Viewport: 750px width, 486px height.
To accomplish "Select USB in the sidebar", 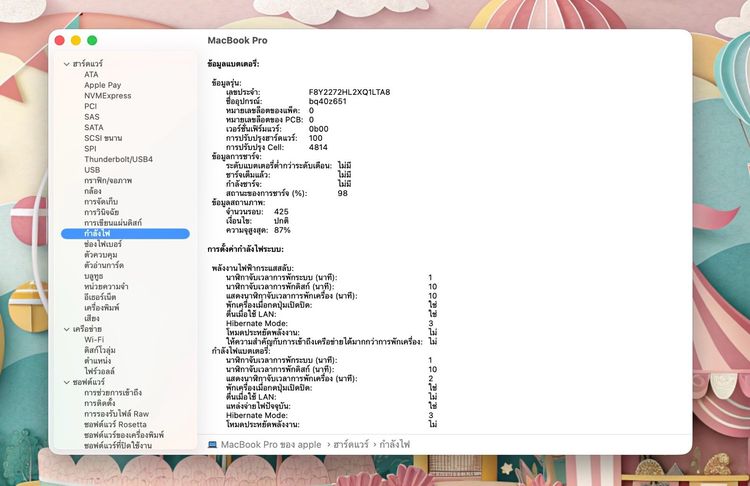I will click(x=92, y=170).
